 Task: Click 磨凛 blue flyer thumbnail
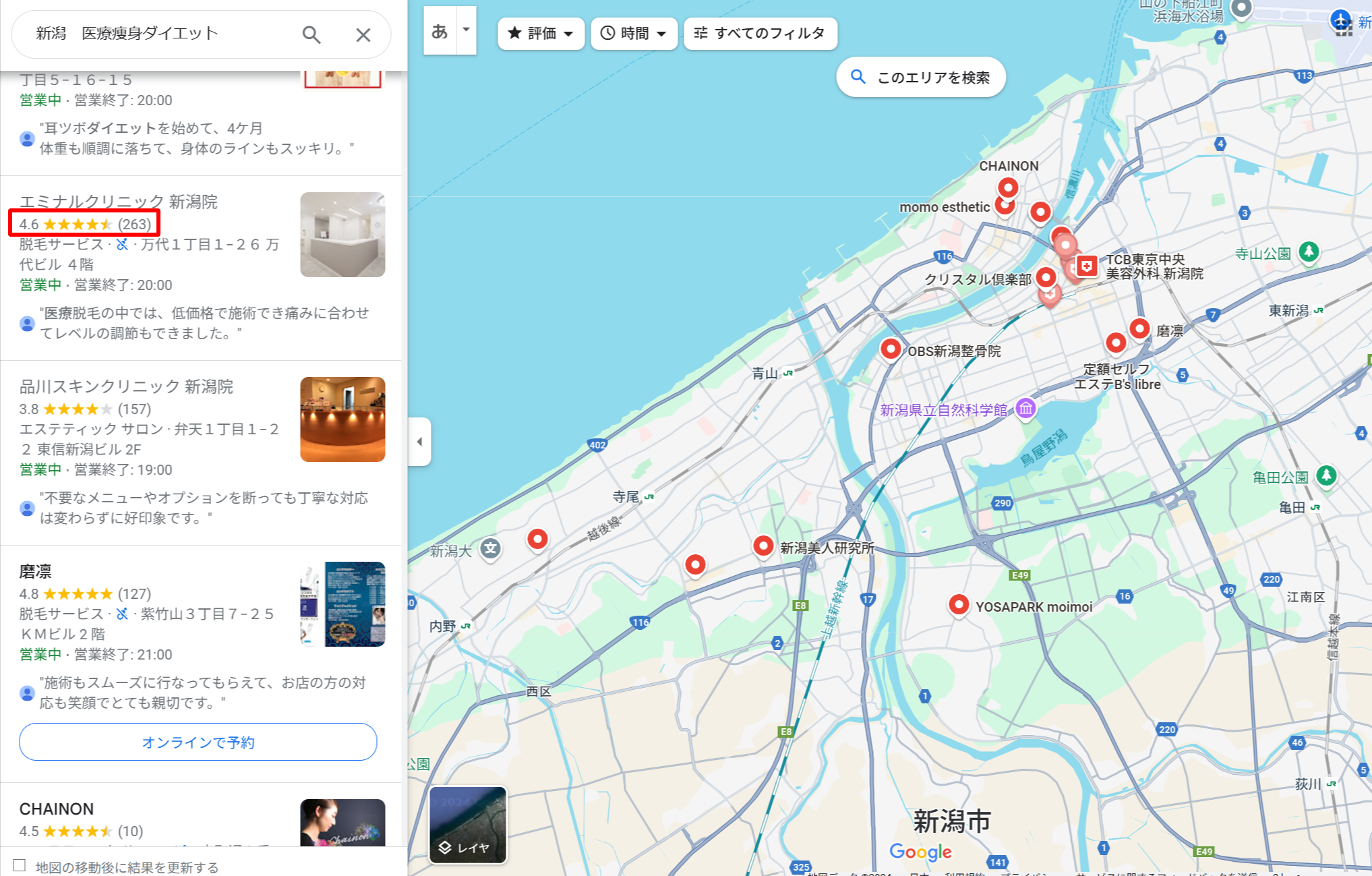click(342, 604)
